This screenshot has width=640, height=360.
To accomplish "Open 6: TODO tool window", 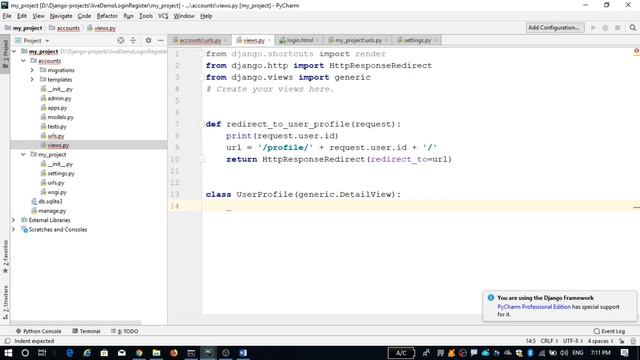I will [x=124, y=331].
